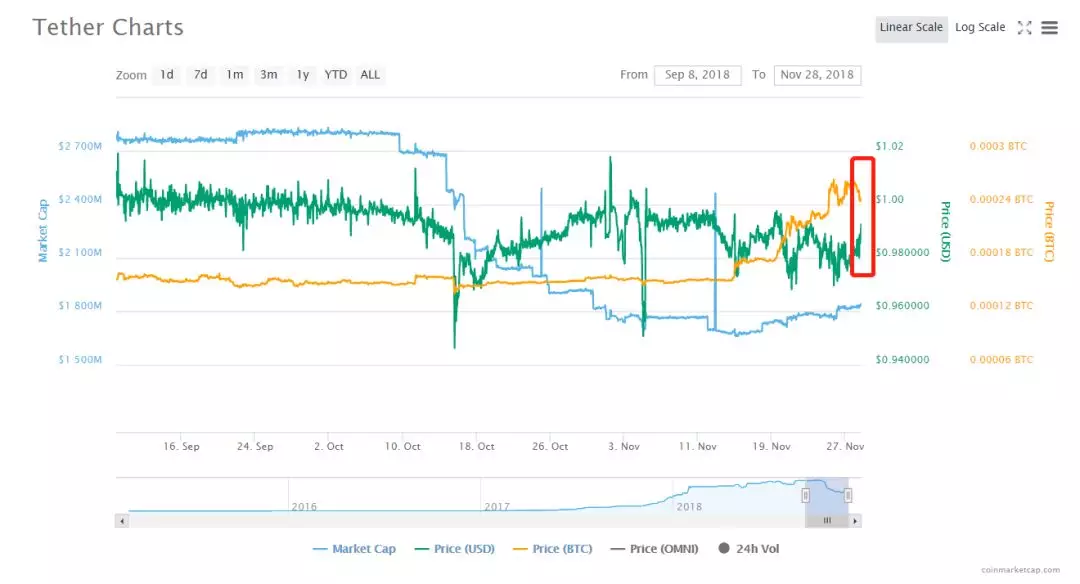Toggle Price (BTC) series in legend

click(553, 549)
